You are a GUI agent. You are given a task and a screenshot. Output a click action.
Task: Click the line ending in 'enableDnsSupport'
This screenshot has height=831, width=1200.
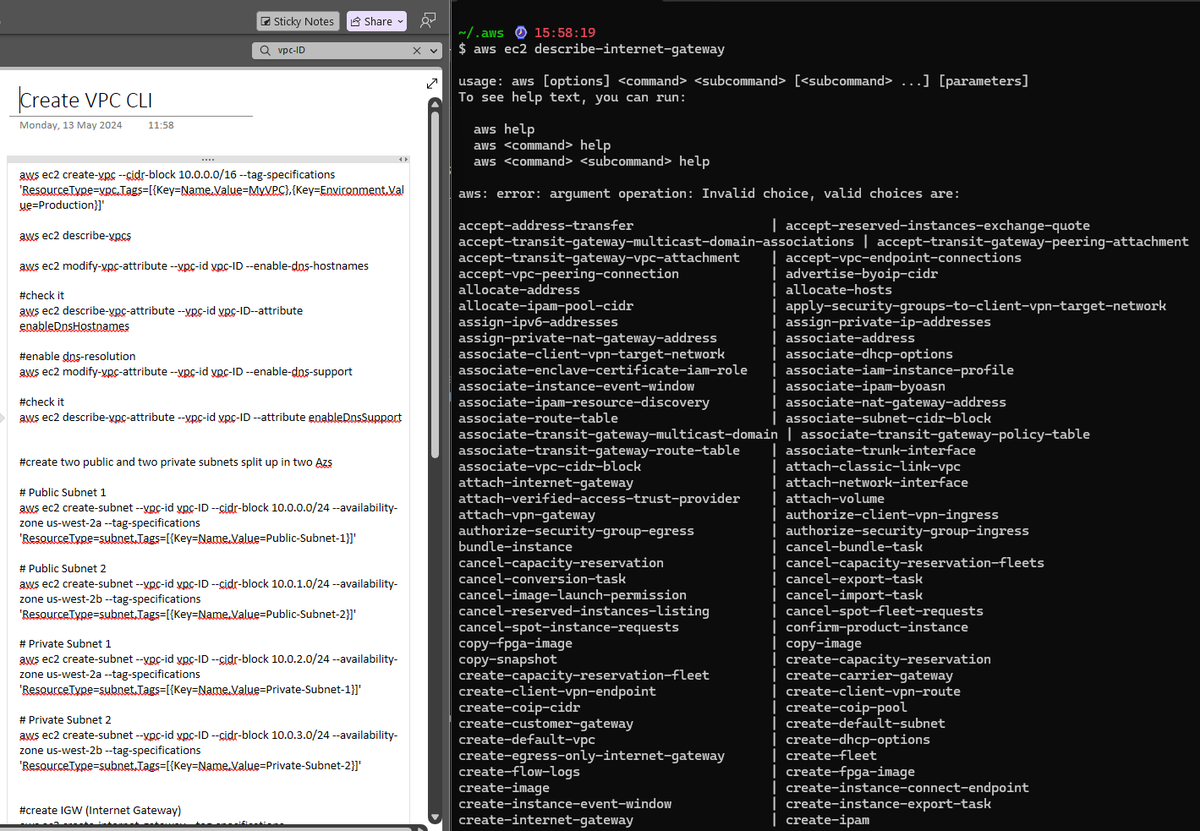210,417
